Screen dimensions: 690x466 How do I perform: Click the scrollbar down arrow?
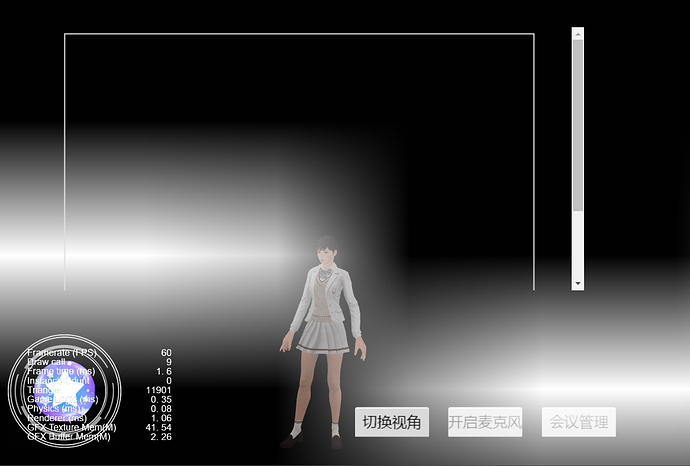[x=578, y=284]
